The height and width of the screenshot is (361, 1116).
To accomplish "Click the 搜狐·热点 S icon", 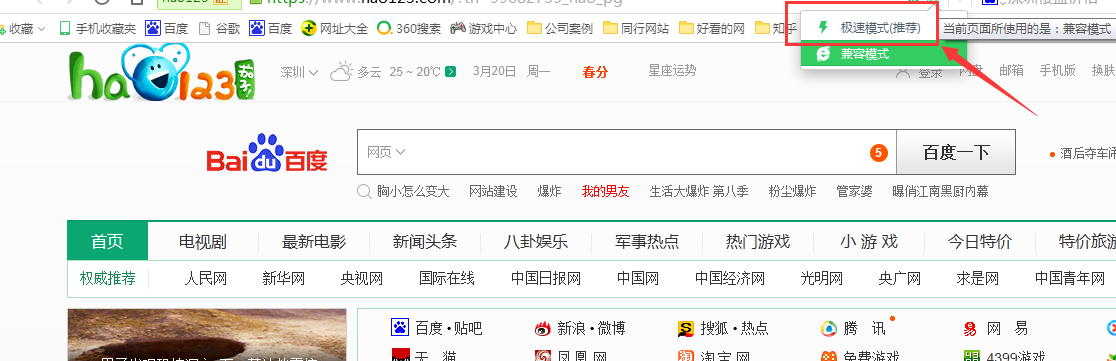I will 685,328.
